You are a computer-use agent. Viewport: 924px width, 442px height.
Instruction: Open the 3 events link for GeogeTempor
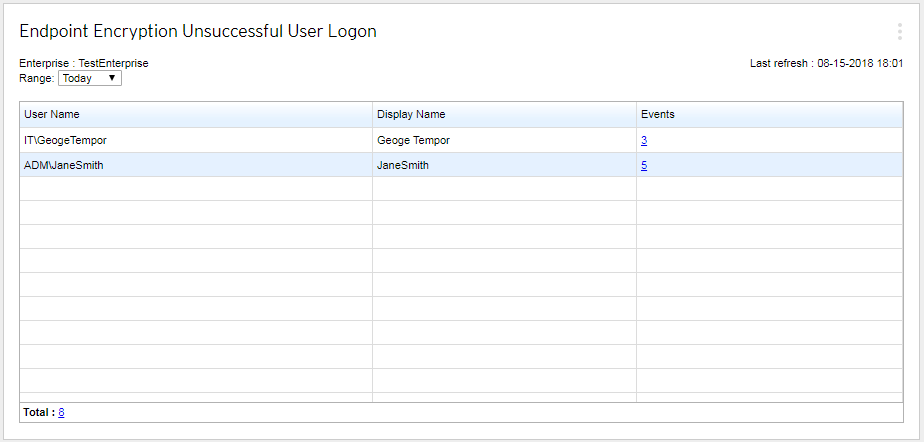(644, 141)
